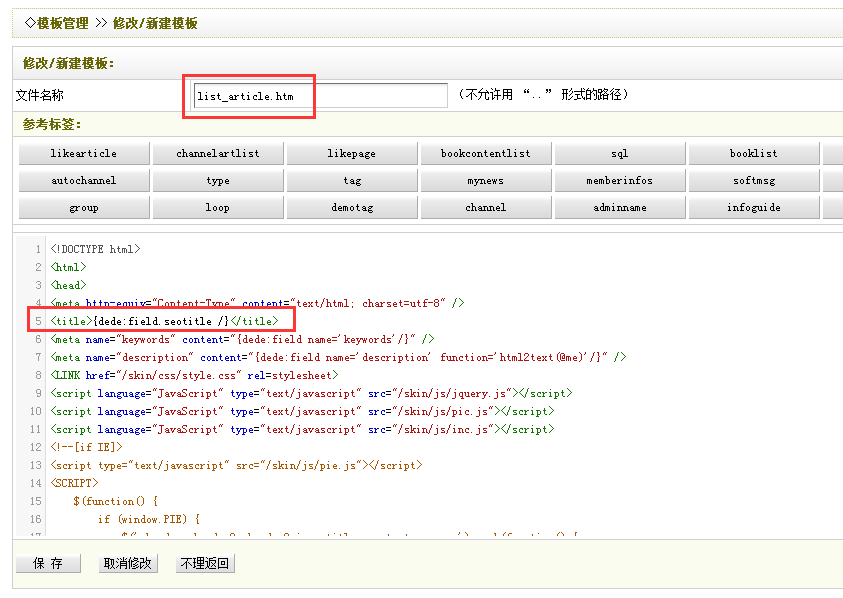Click the pic.js script line
Viewport: 843px width, 598px height.
pyautogui.click(x=302, y=411)
